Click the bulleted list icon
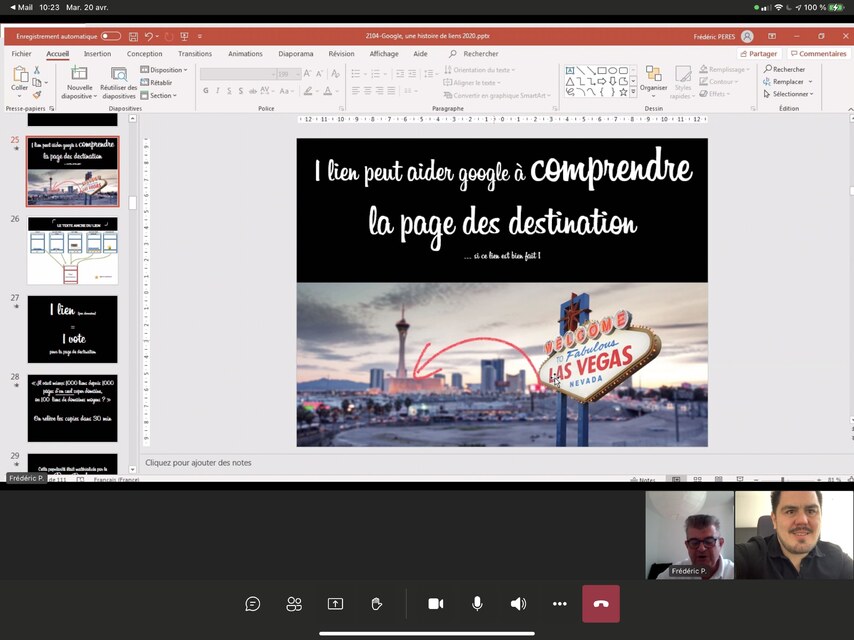854x640 pixels. (356, 74)
